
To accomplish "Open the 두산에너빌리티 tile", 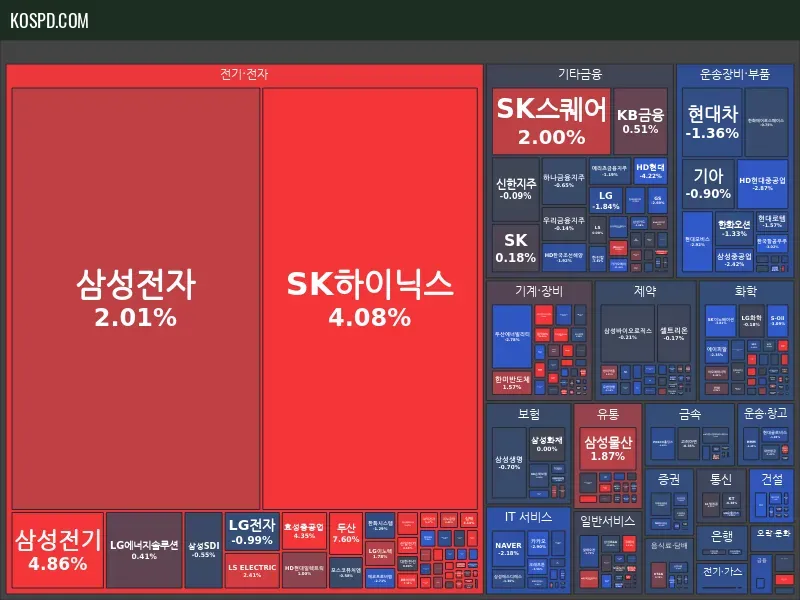I will click(x=512, y=336).
